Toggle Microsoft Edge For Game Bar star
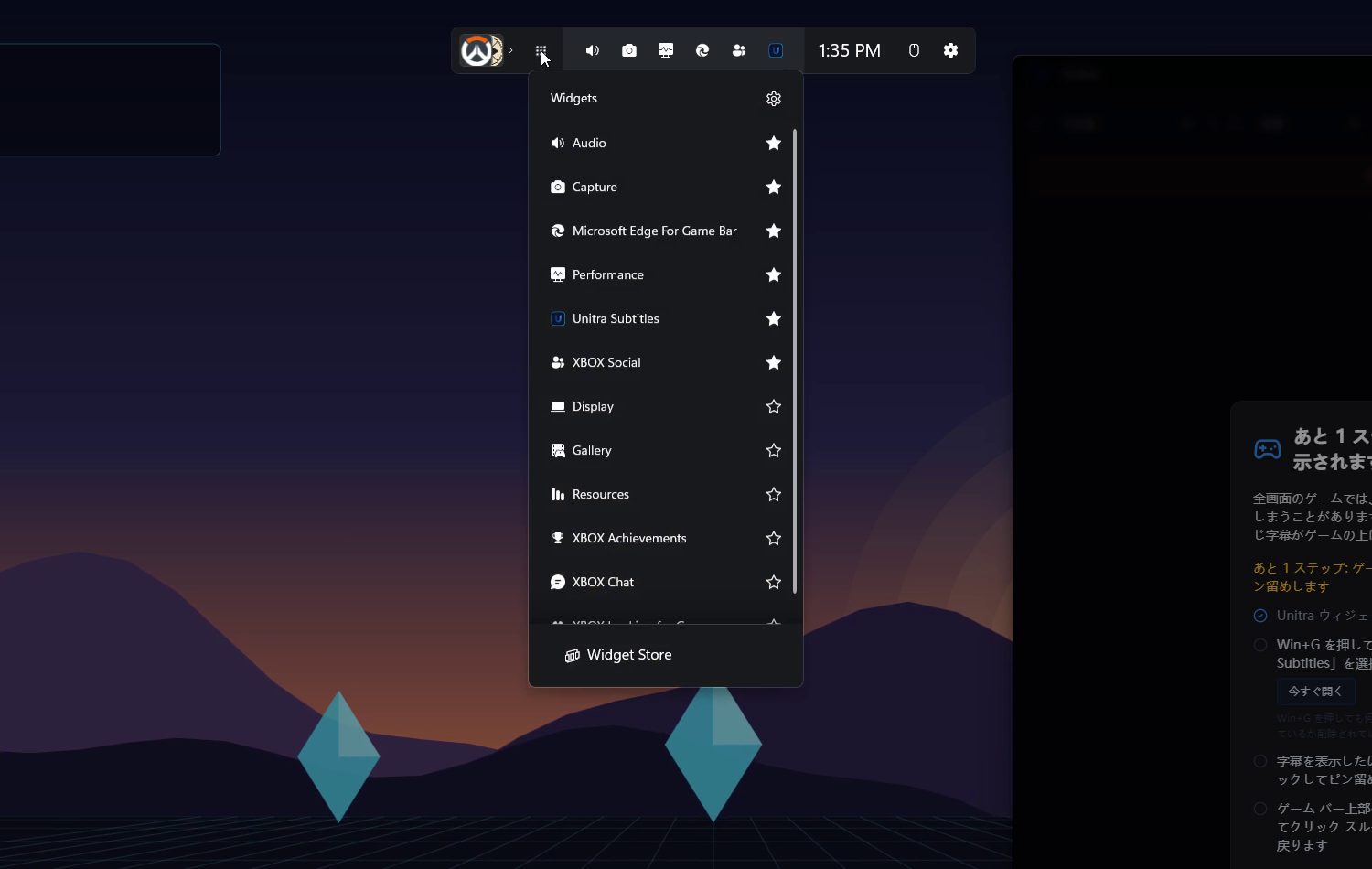The height and width of the screenshot is (869, 1372). 774,231
